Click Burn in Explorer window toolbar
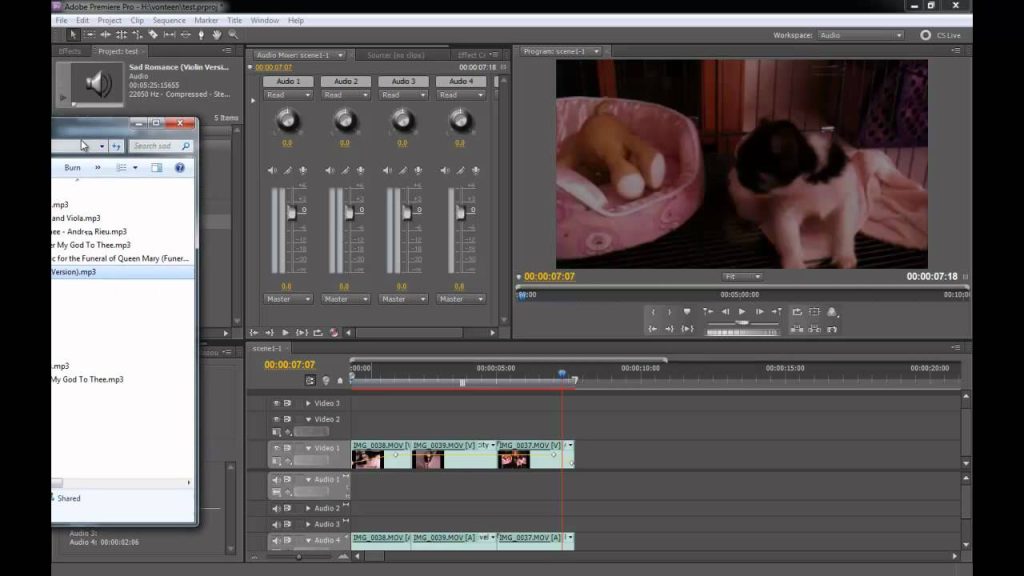This screenshot has height=576, width=1024. (x=72, y=168)
